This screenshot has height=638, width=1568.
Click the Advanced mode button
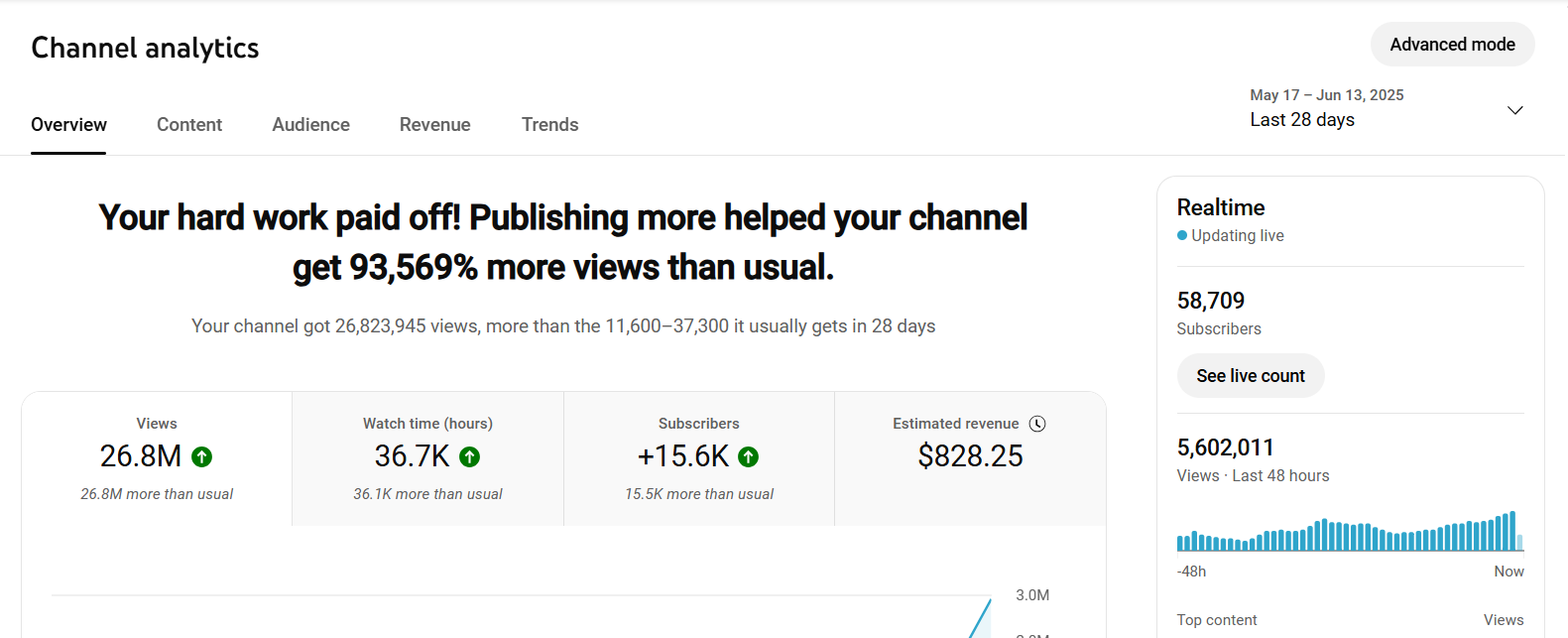1452,45
